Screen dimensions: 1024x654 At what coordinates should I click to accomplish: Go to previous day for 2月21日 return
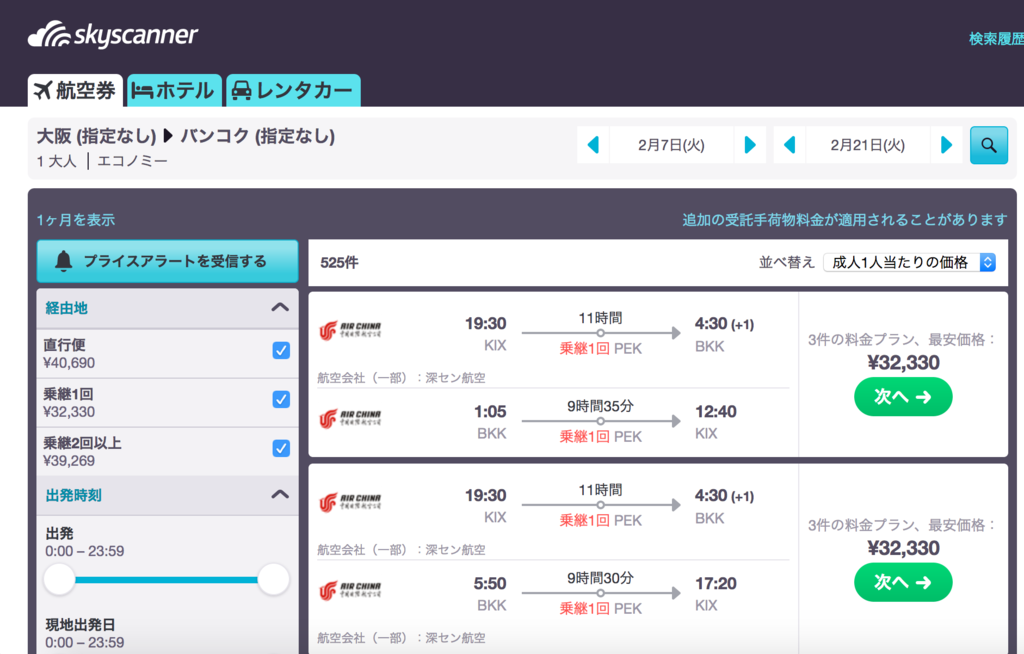click(x=790, y=145)
